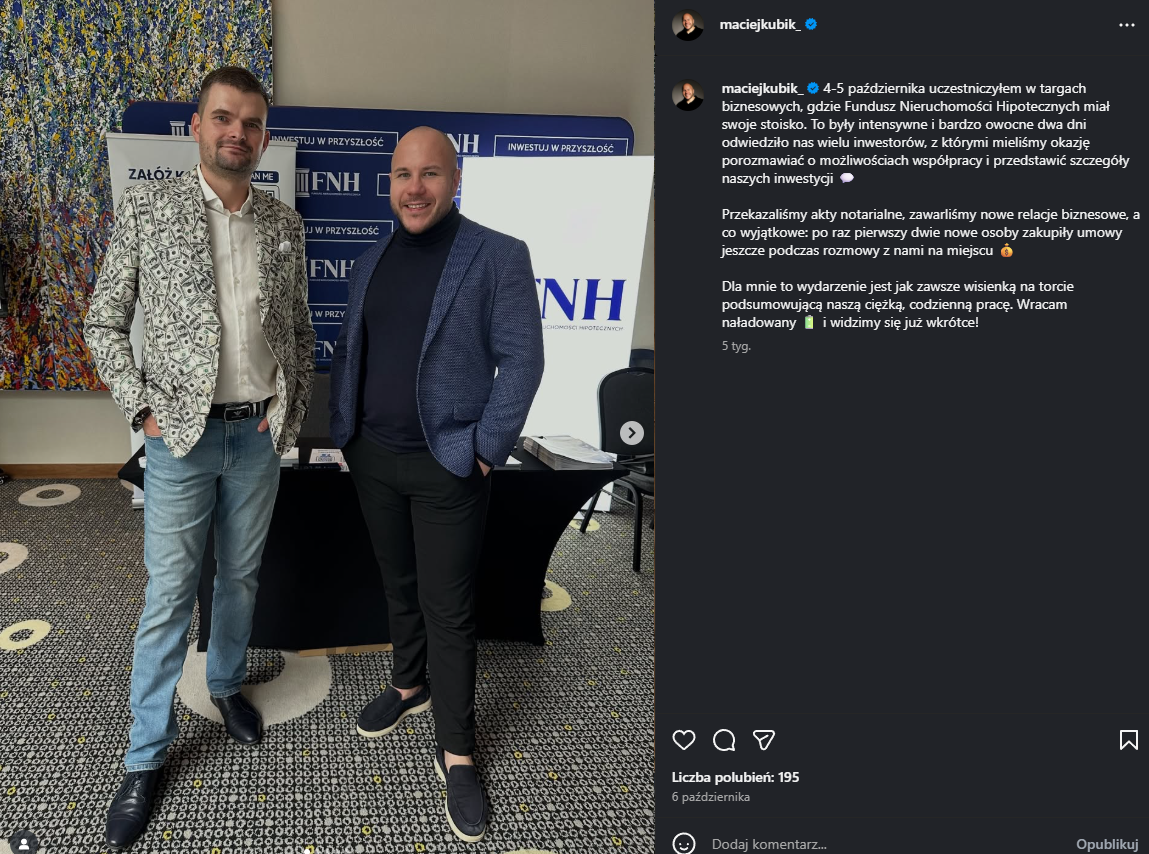This screenshot has width=1149, height=854.
Task: Share the post via the paper-plane icon
Action: coord(764,740)
